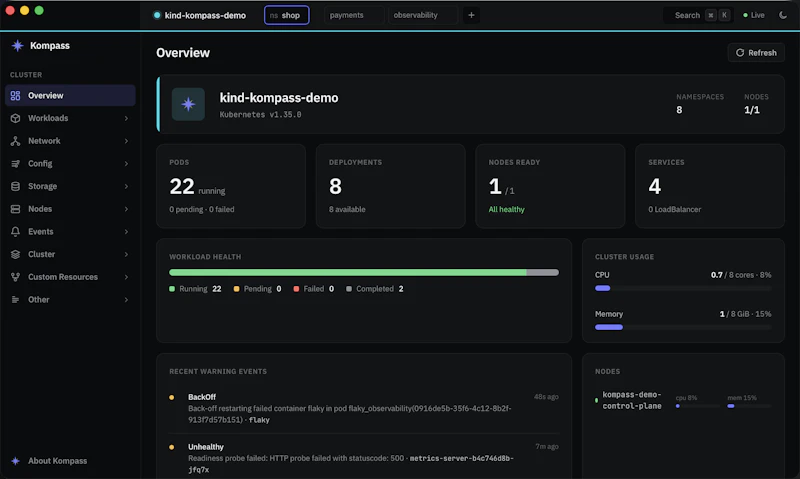Click the Namespaces count 8
Screen dimensions: 800x479
point(679,110)
